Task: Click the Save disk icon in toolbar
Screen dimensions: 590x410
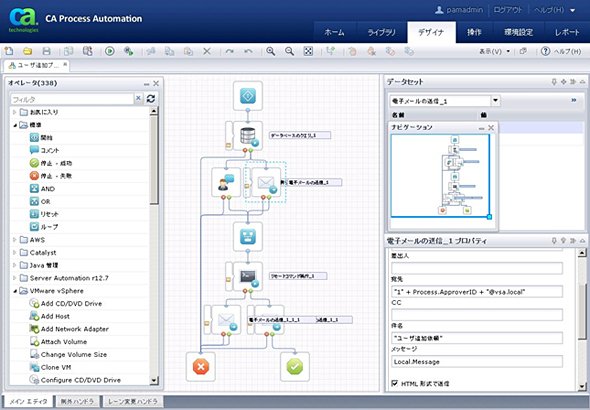Action: 46,51
